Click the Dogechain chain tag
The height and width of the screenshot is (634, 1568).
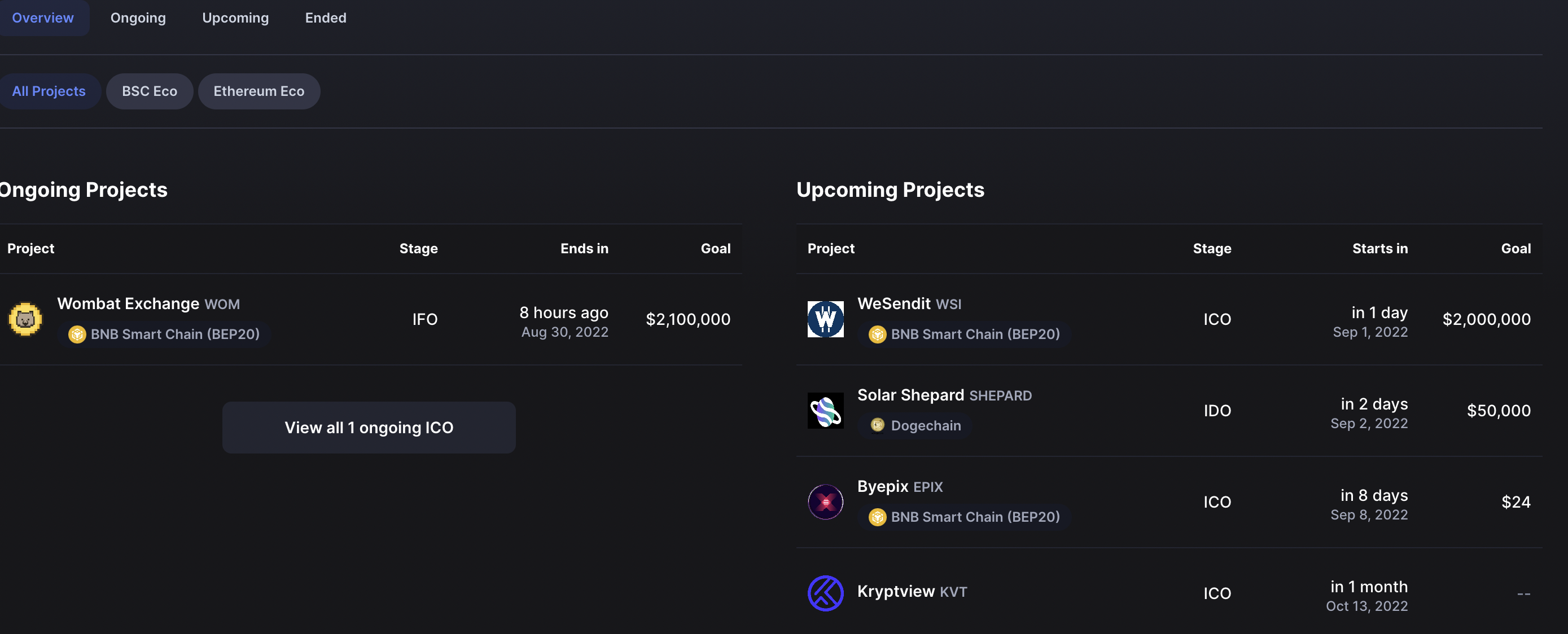coord(915,425)
